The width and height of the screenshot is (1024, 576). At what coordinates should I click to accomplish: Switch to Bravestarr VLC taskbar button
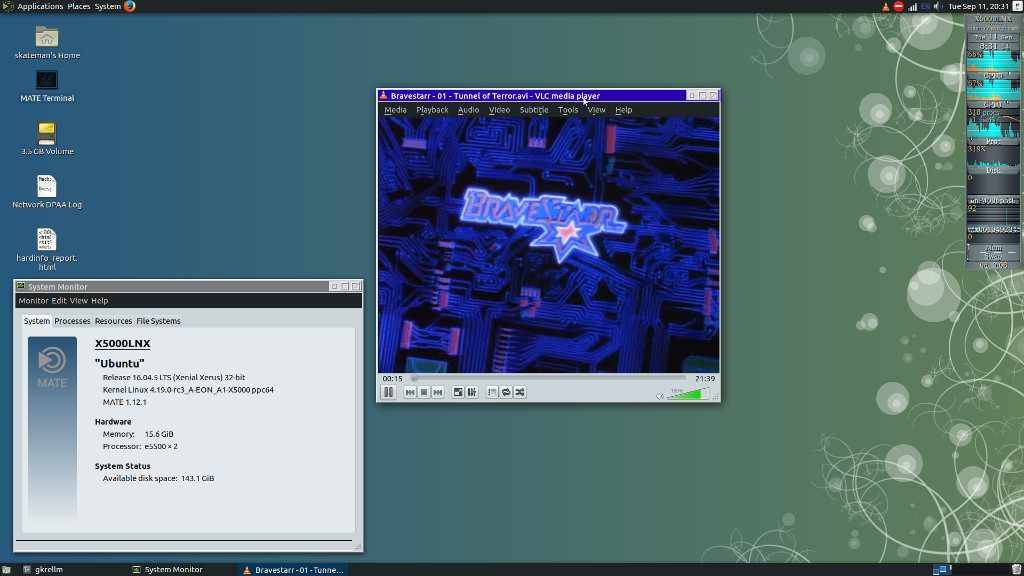(293, 570)
